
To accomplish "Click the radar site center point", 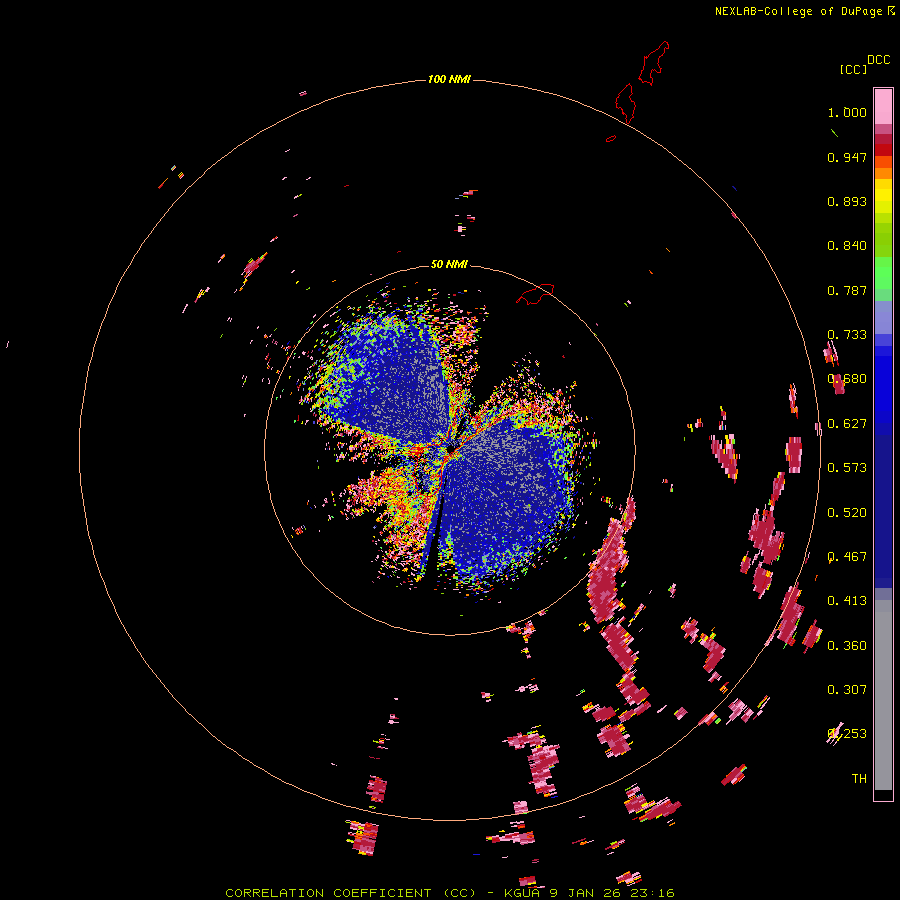I will pyautogui.click(x=450, y=450).
